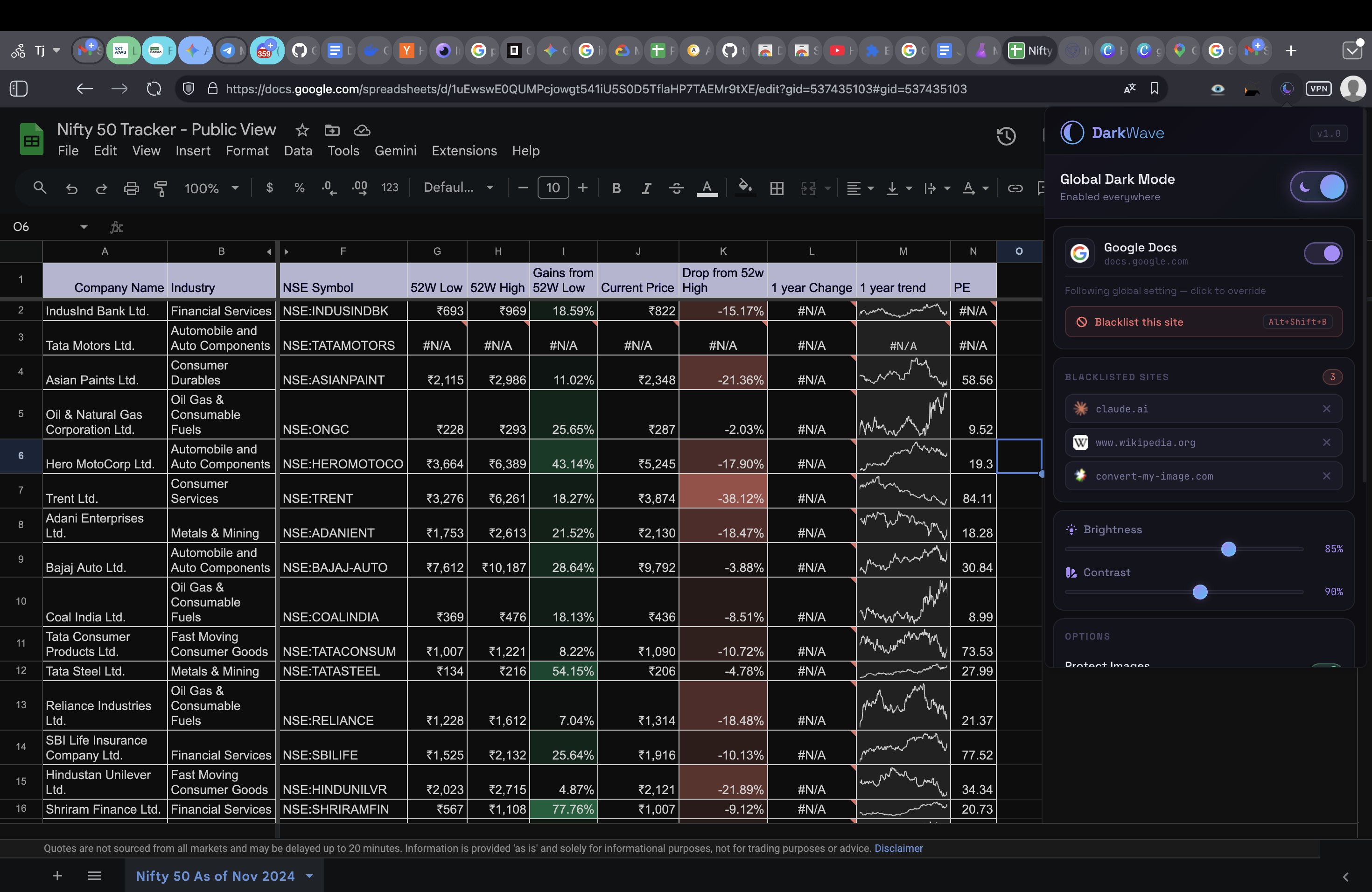
Task: Open the zoom level dropdown
Action: (x=211, y=188)
